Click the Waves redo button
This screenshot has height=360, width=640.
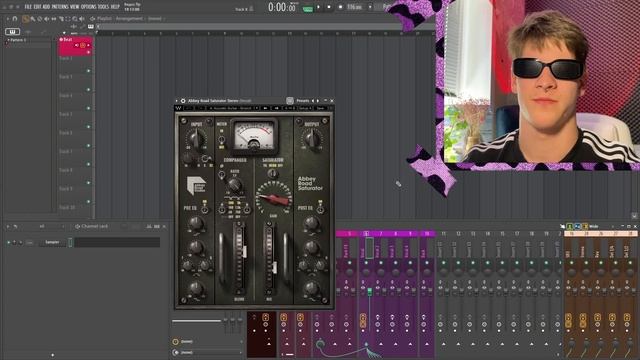click(202, 108)
